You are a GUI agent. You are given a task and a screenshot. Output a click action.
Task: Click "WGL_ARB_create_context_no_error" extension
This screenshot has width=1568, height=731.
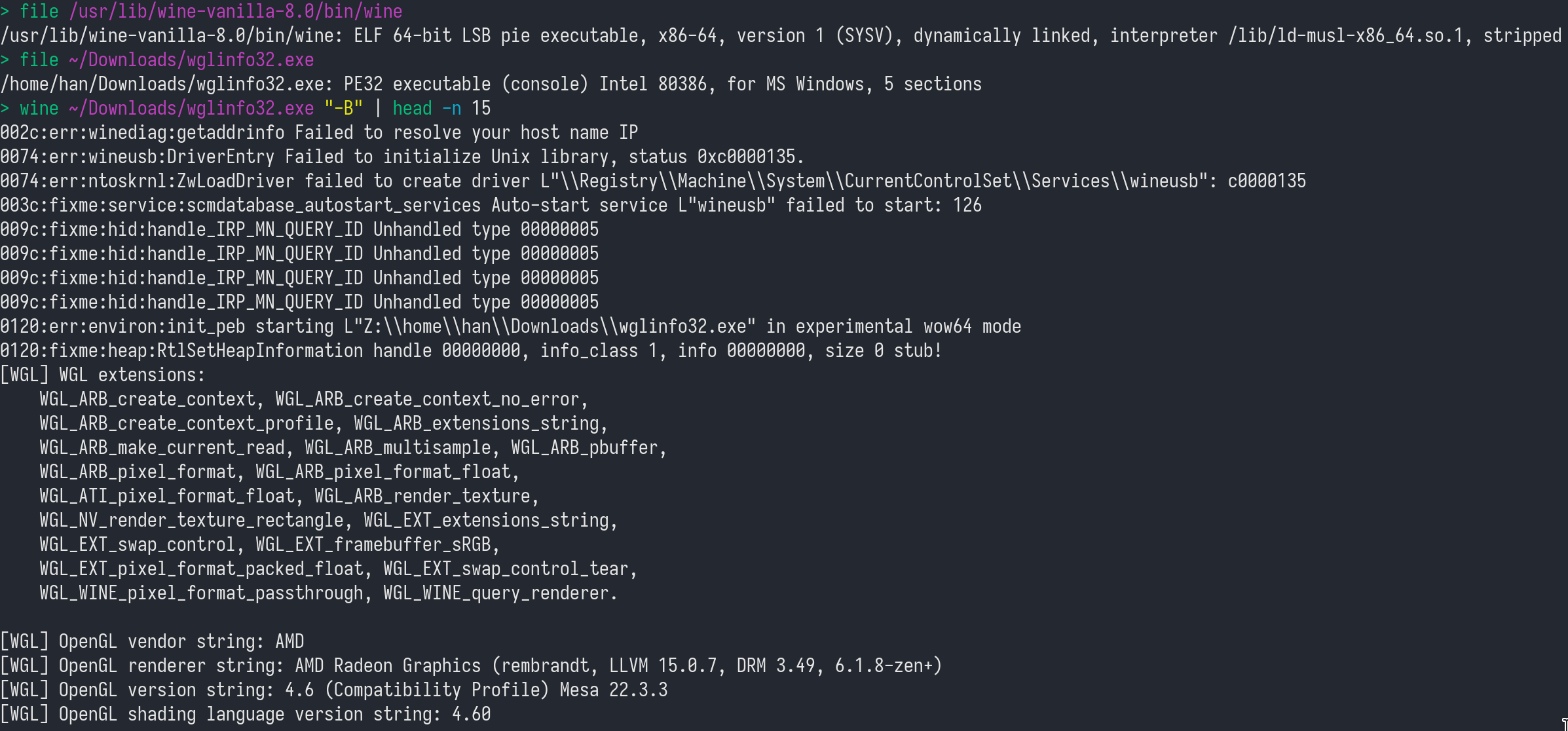pyautogui.click(x=427, y=400)
